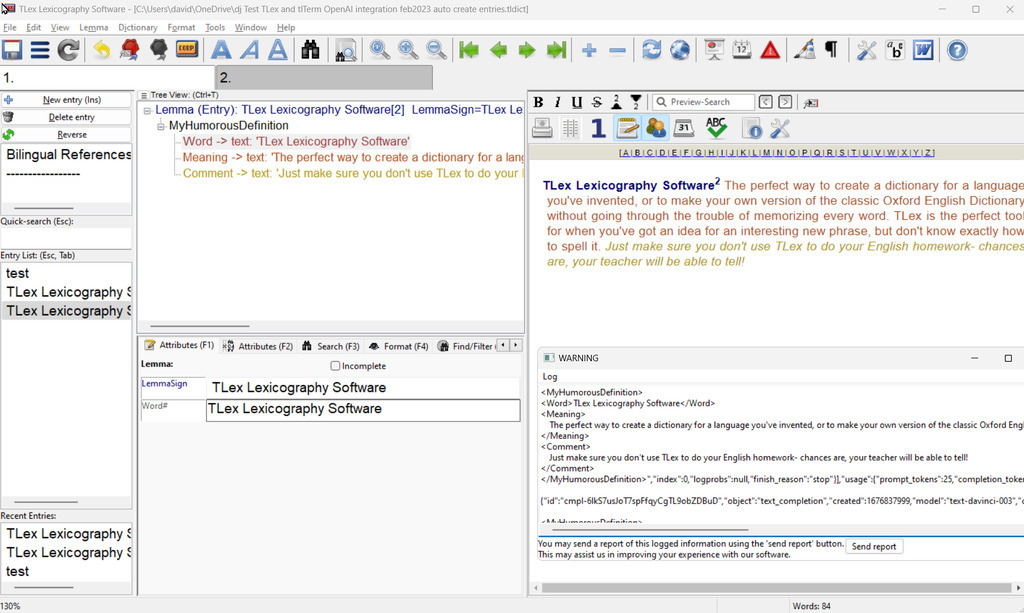The width and height of the screenshot is (1024, 613).
Task: Click the Word# input field
Action: (x=363, y=410)
